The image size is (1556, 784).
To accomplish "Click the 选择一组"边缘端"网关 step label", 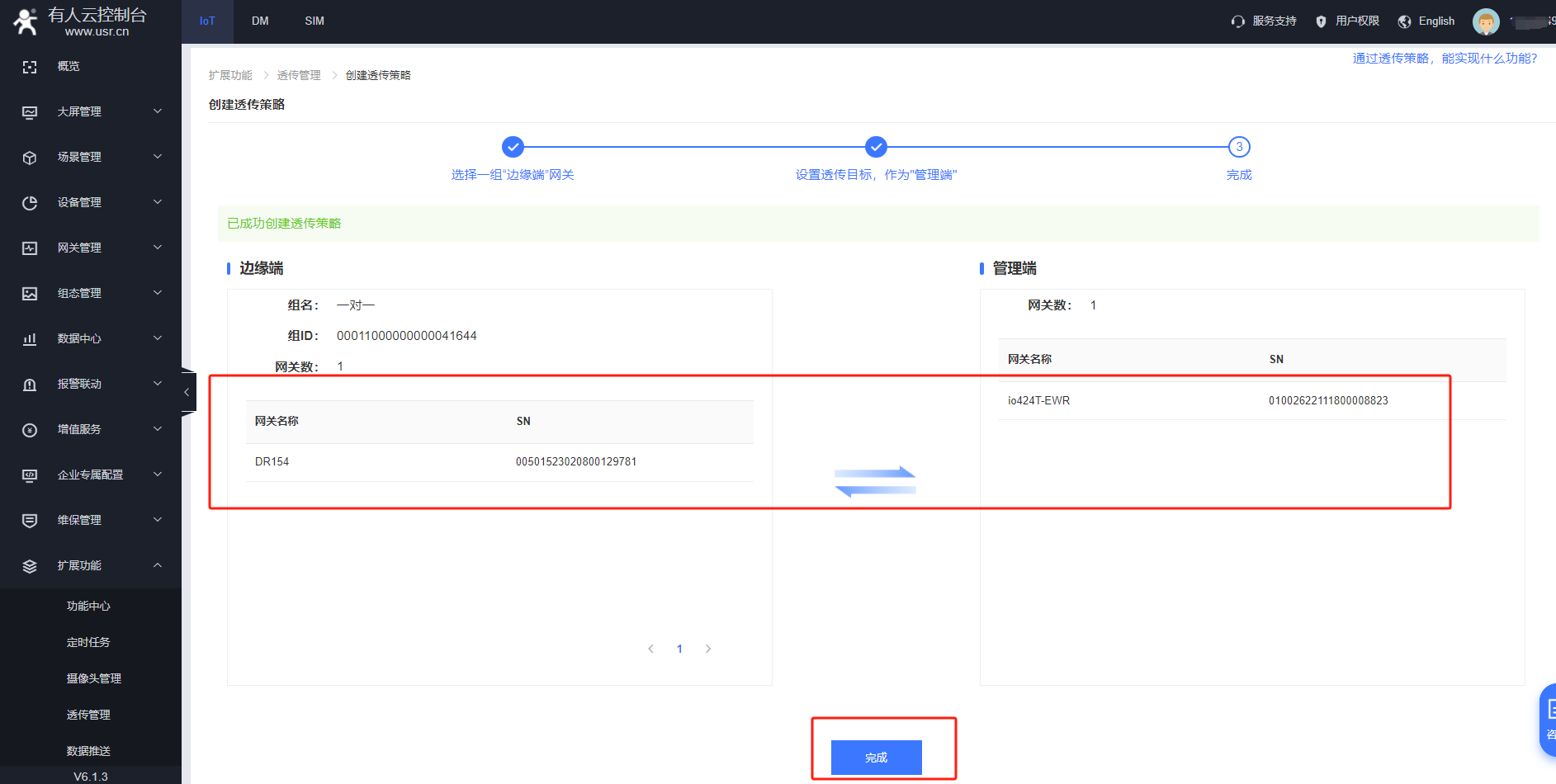I will (x=513, y=175).
